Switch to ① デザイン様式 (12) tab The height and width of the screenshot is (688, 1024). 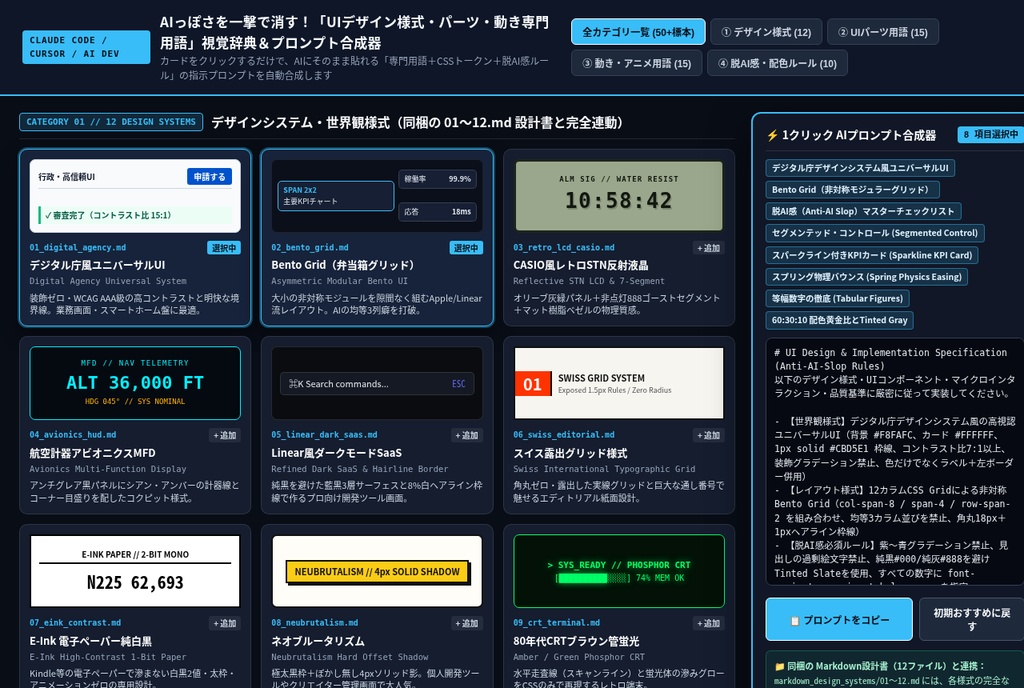click(766, 32)
